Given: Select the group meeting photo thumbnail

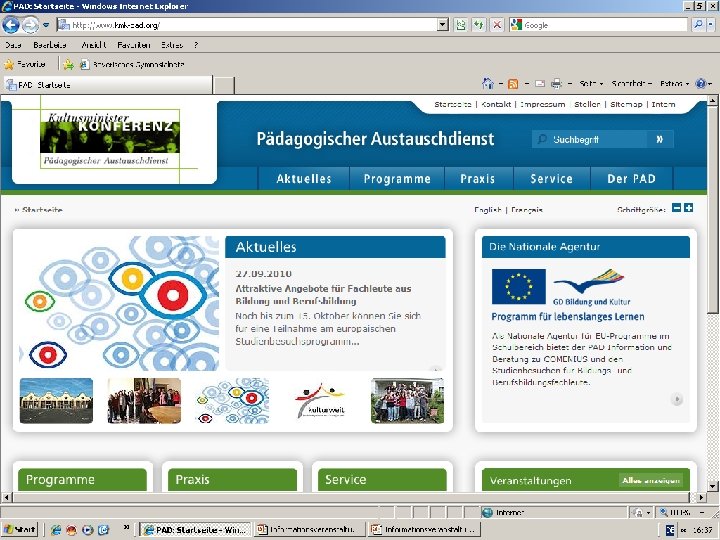Looking at the screenshot, I should click(x=144, y=400).
